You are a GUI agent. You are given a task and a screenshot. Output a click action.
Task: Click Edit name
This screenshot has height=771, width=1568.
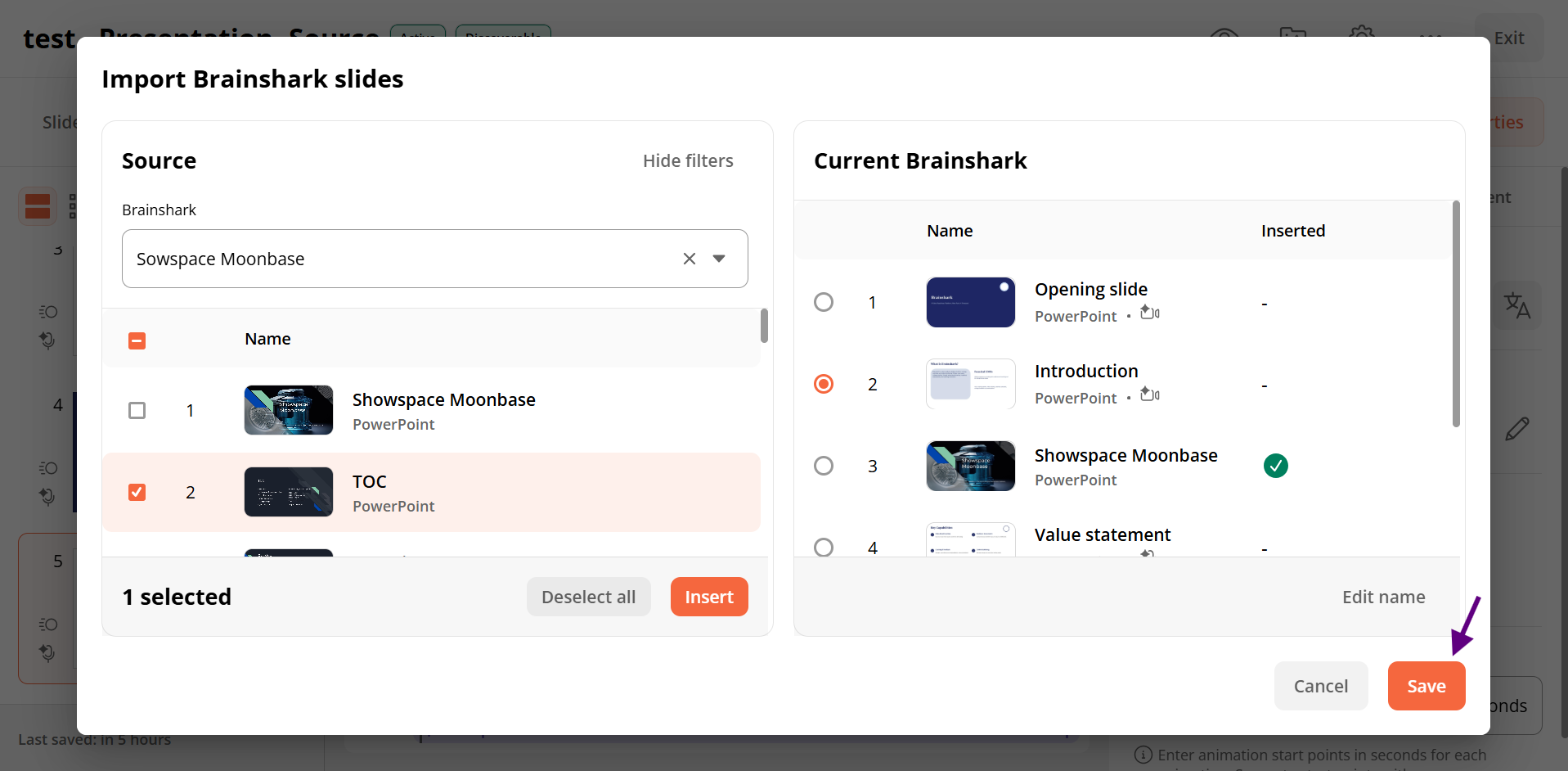coord(1383,597)
